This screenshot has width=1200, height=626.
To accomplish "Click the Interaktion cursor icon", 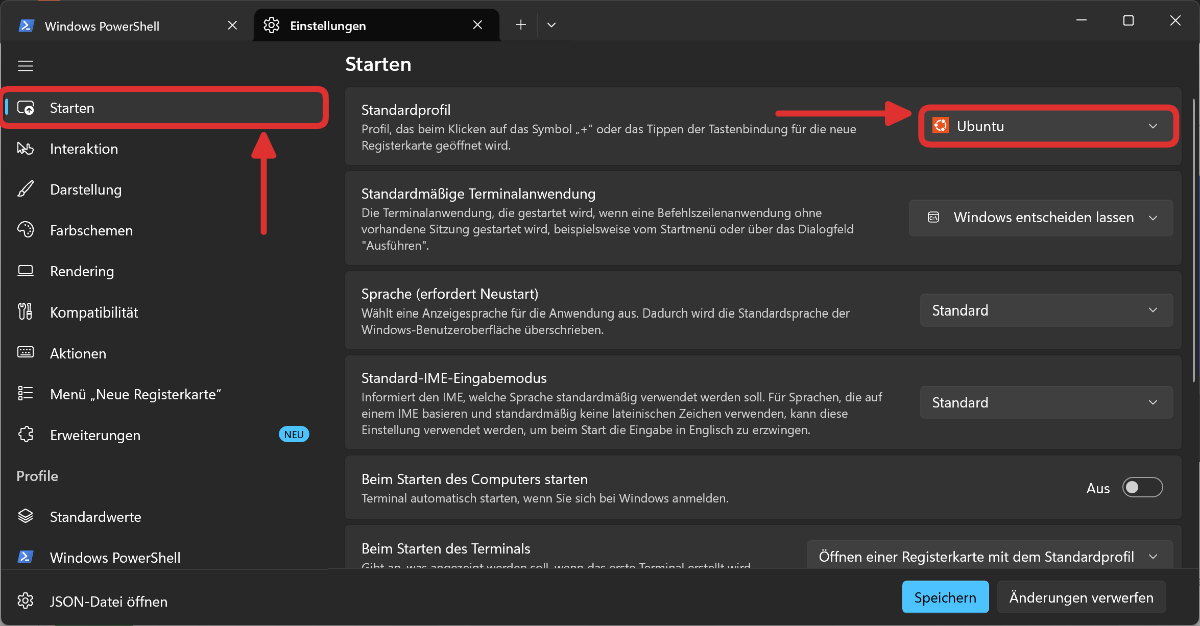I will (27, 149).
